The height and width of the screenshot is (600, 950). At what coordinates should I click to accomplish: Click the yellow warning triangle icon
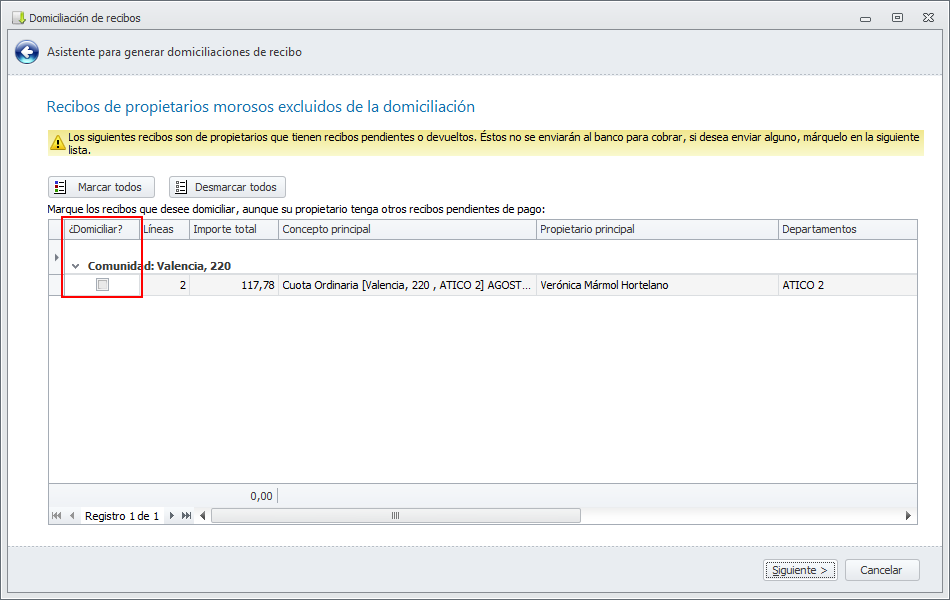coord(58,143)
